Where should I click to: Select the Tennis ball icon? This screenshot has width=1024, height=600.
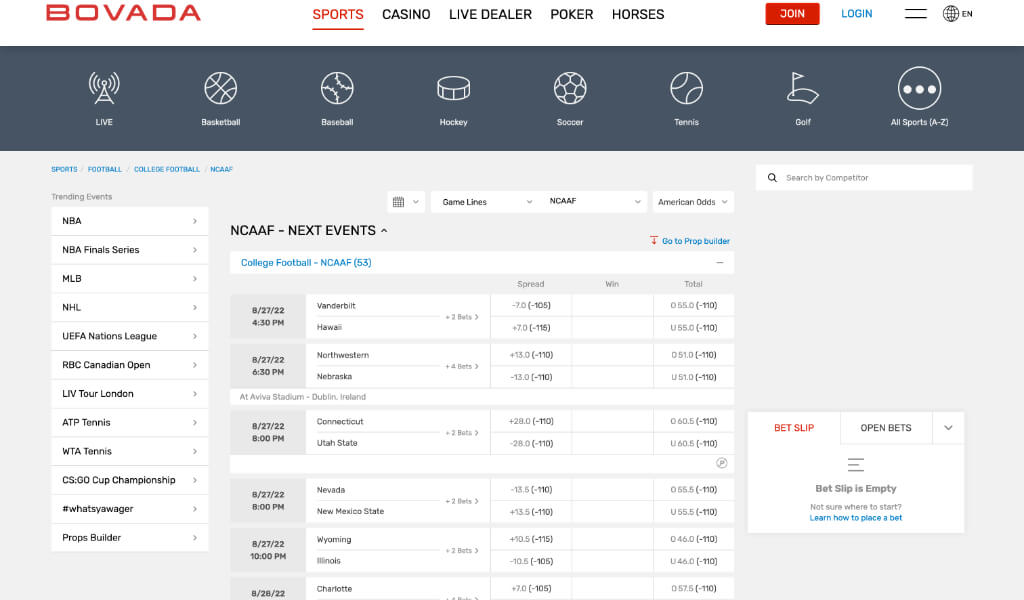click(x=686, y=88)
